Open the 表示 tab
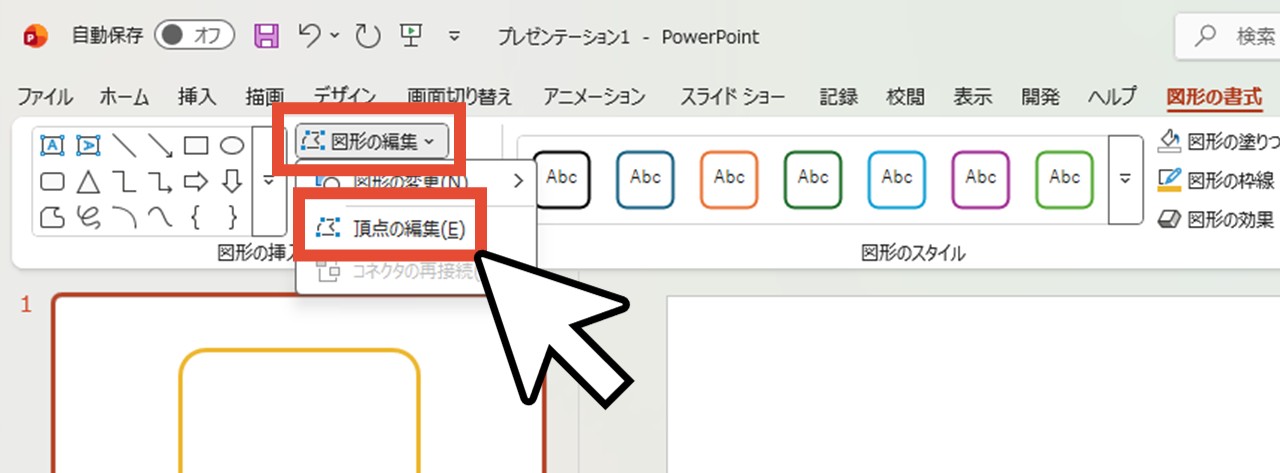Image resolution: width=1280 pixels, height=473 pixels. [x=972, y=97]
